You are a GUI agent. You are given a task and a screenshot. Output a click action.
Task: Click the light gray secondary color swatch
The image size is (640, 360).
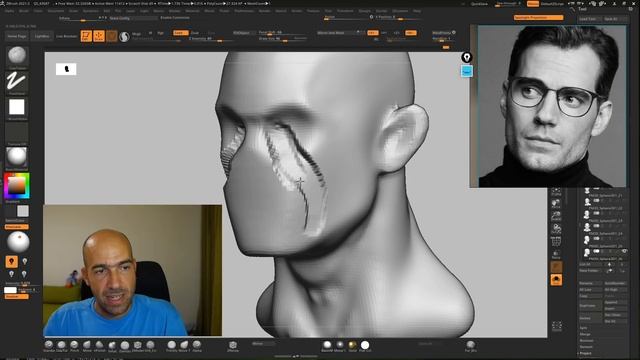pyautogui.click(x=23, y=211)
